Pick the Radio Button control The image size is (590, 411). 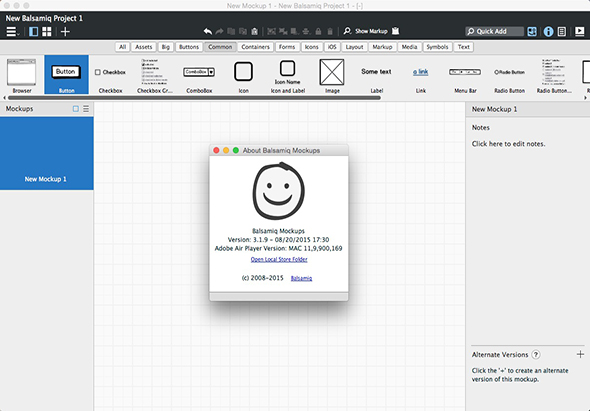[509, 75]
